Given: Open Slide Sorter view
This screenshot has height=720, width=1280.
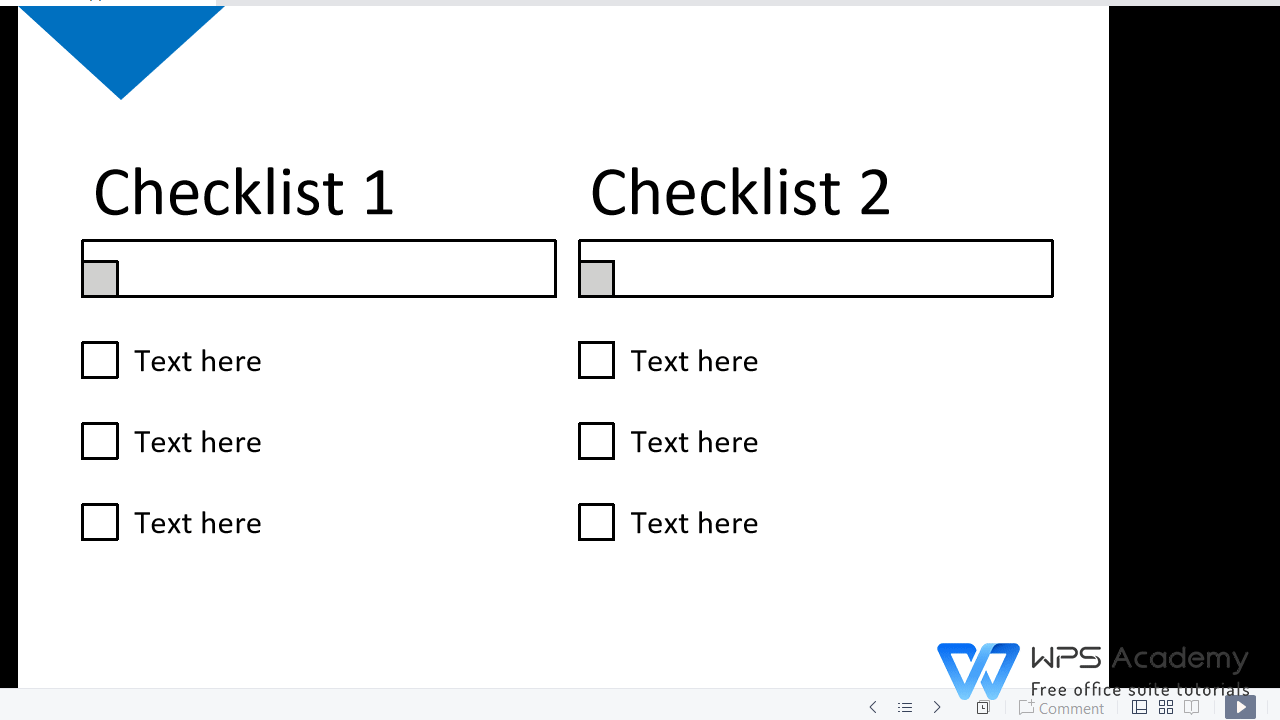Looking at the screenshot, I should [1166, 707].
